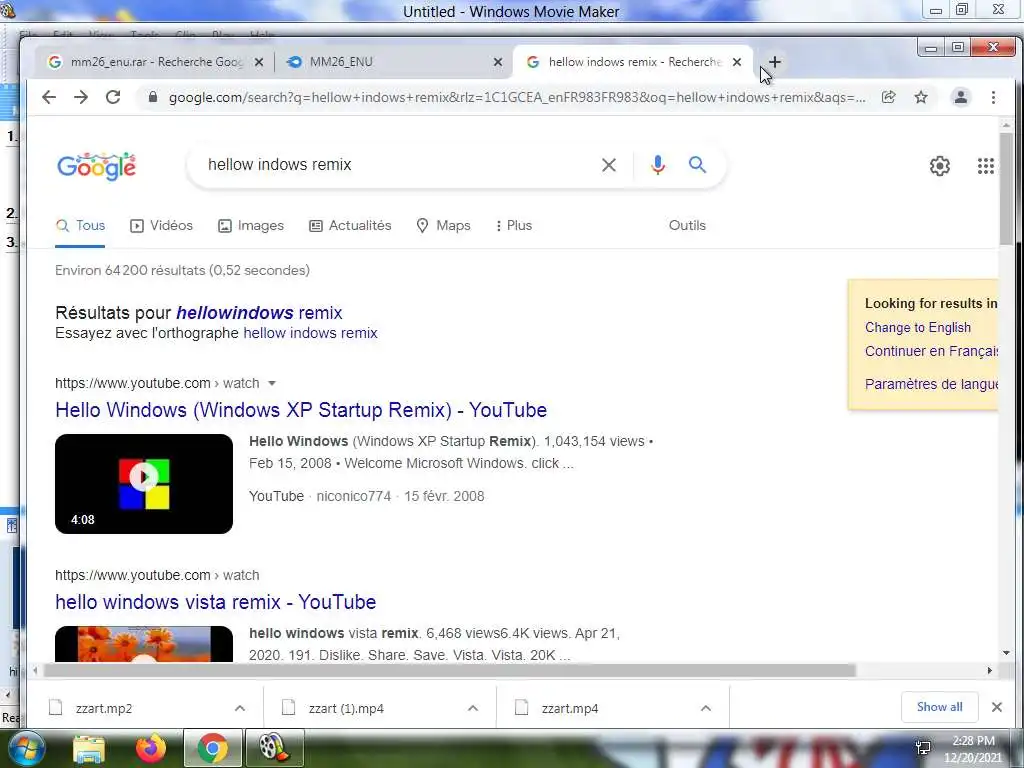
Task: Click the Google logo
Action: (97, 167)
